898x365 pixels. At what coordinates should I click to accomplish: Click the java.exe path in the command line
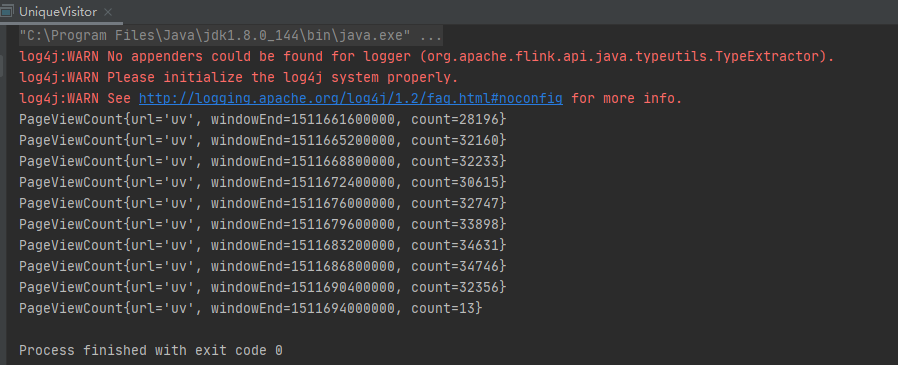pyautogui.click(x=215, y=36)
